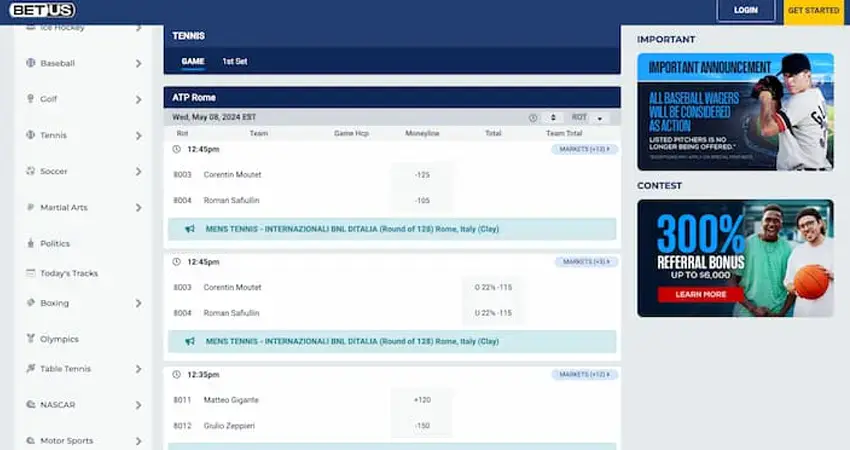Select the Olympics icon in sidebar

(x=30, y=339)
